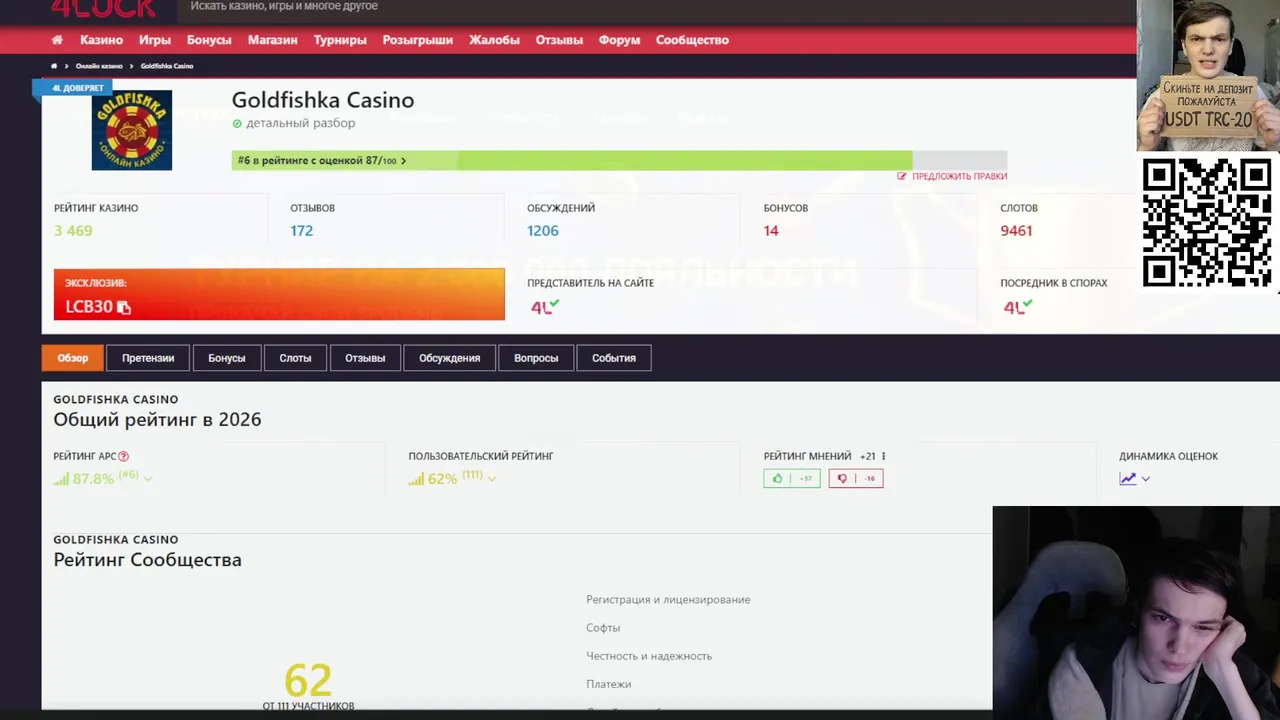Click the Goldfishka casino logo thumbnail
Image resolution: width=1280 pixels, height=720 pixels.
coord(132,130)
